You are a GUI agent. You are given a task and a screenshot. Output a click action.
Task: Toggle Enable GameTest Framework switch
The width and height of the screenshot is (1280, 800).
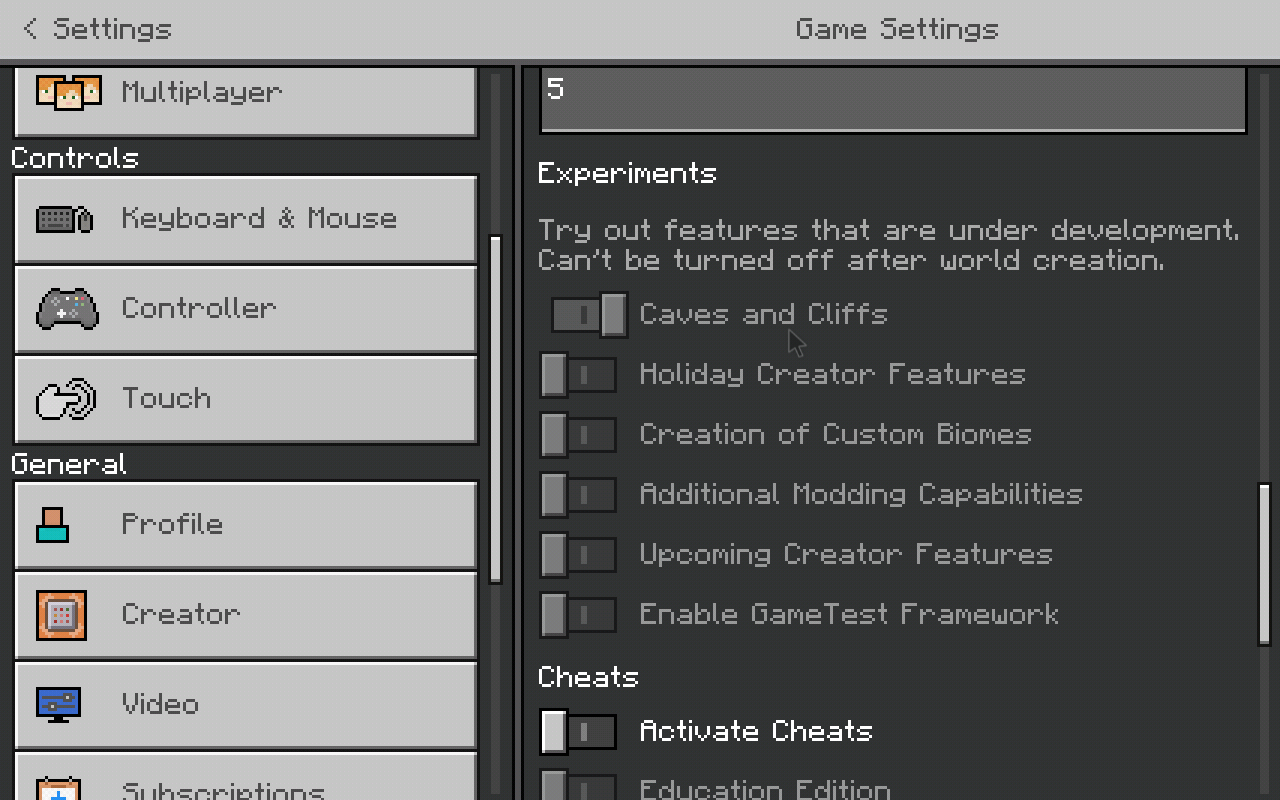[578, 615]
